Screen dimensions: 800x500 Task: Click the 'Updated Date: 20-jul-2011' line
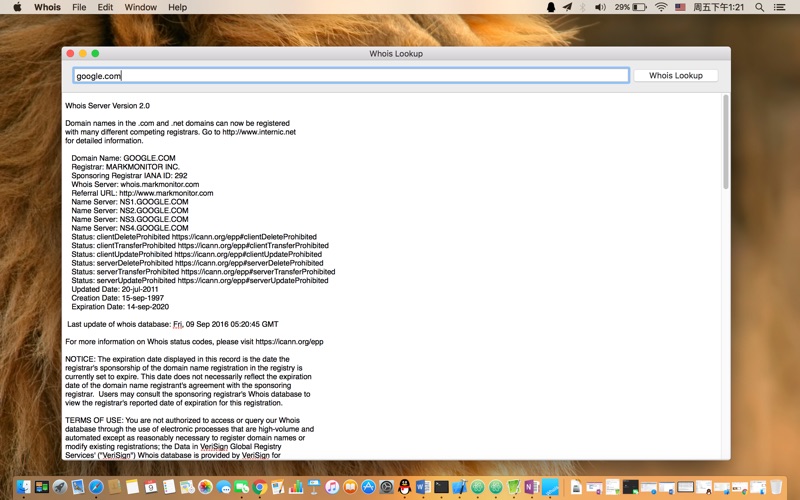click(115, 289)
